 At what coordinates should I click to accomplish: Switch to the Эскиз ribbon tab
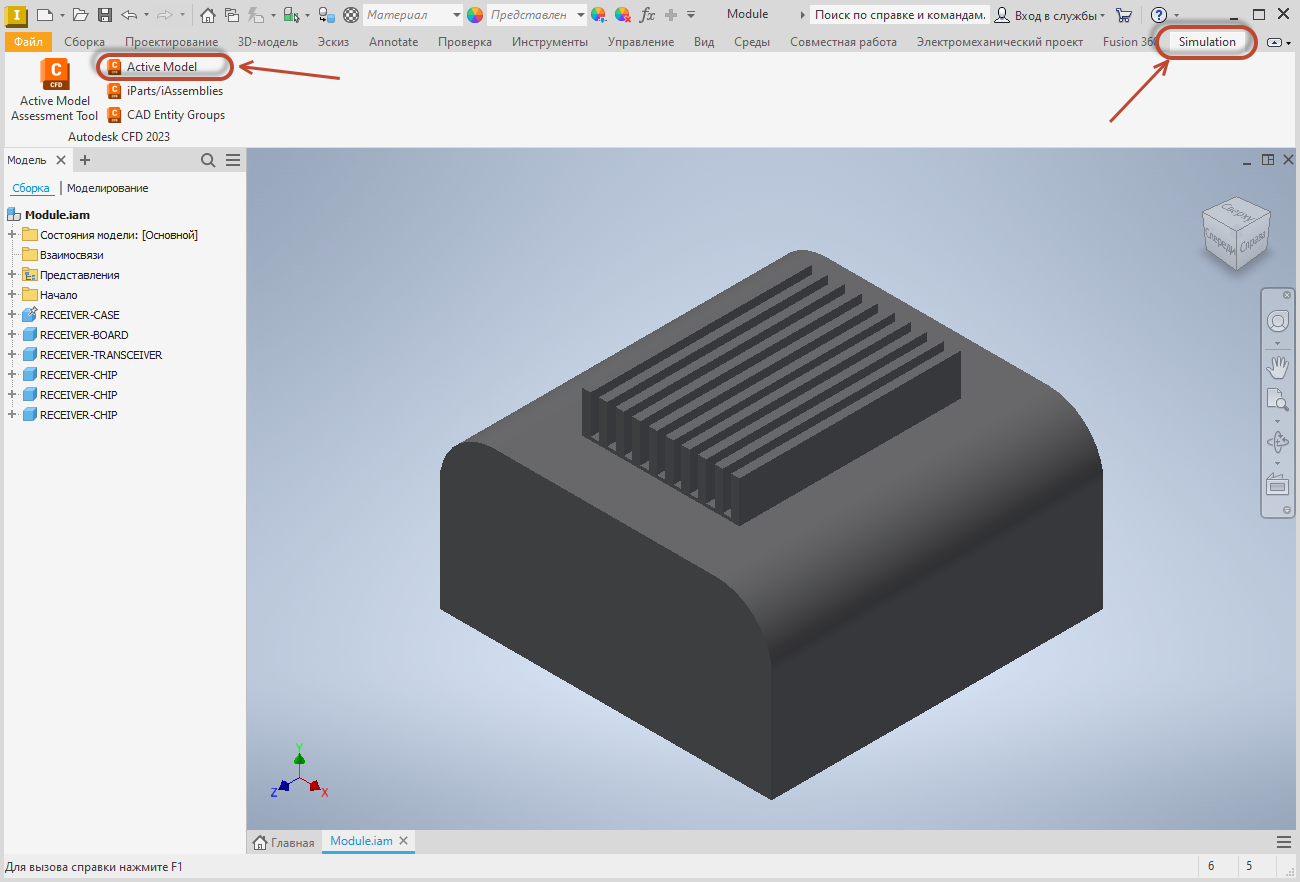point(333,42)
